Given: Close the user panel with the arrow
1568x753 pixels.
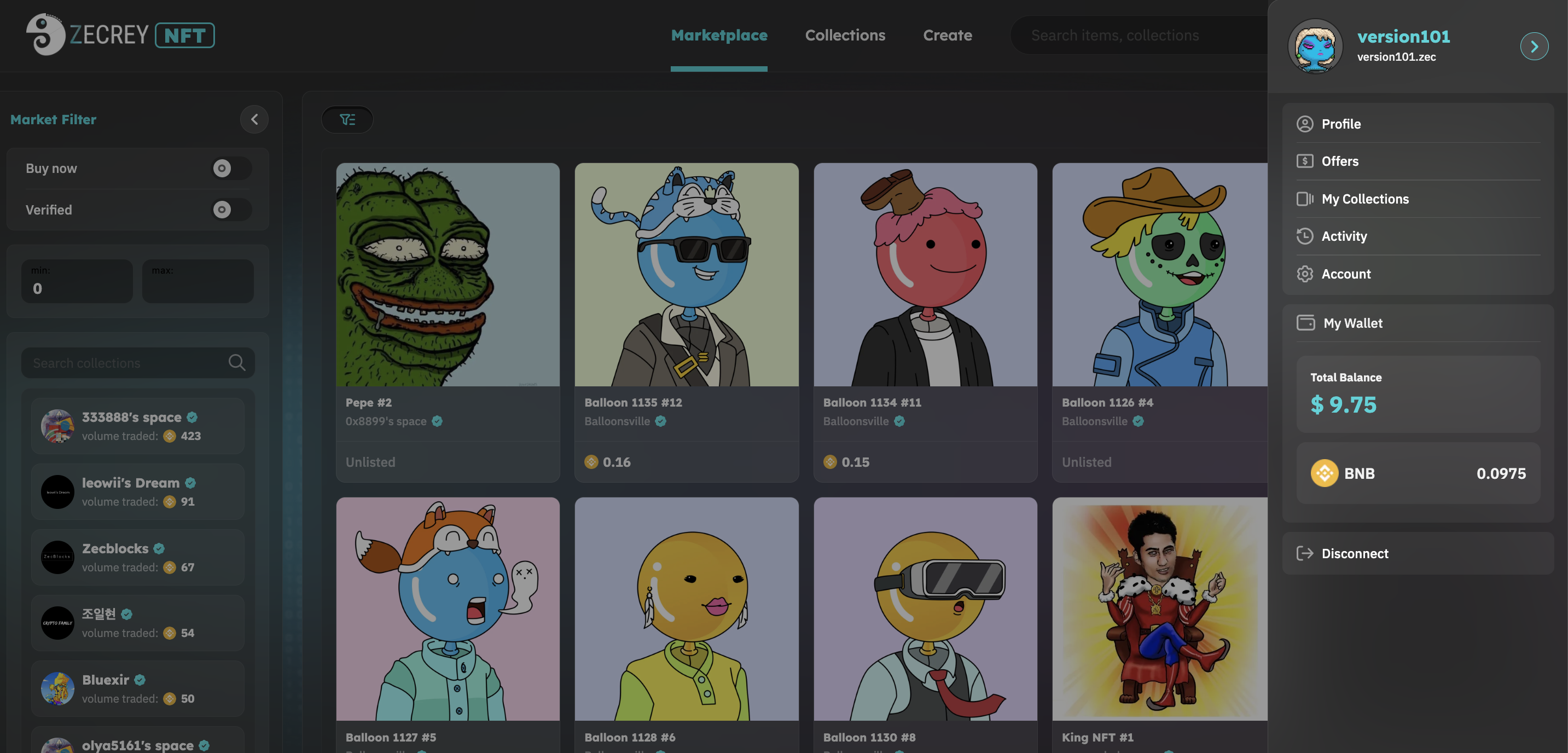Looking at the screenshot, I should click(x=1534, y=47).
